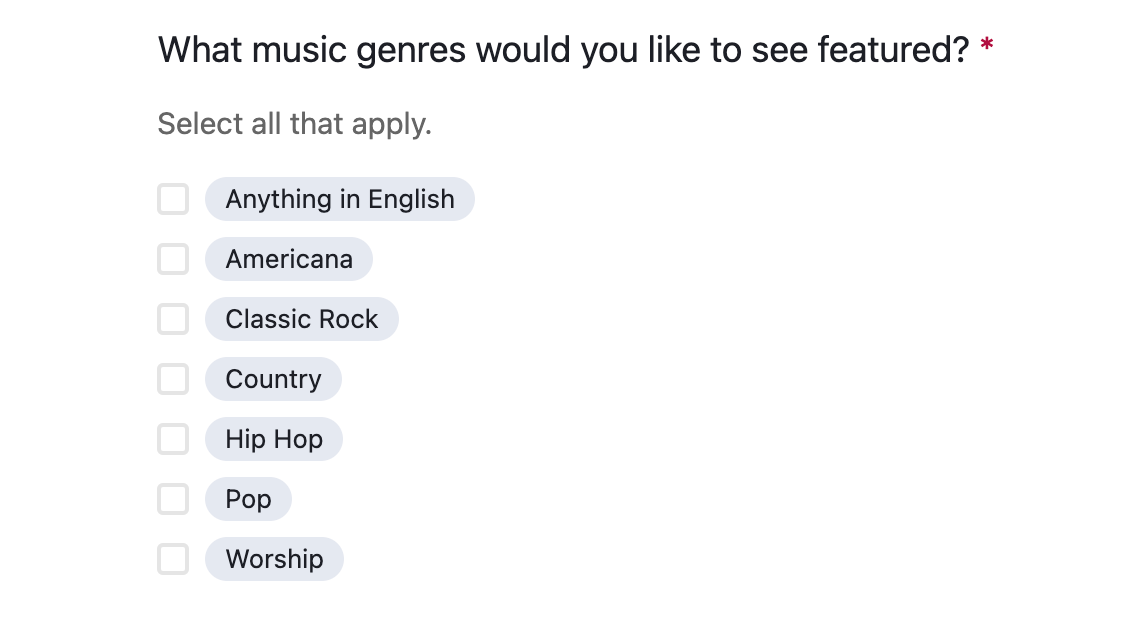Click the Americana label pill
Image resolution: width=1124 pixels, height=624 pixels.
click(x=289, y=259)
